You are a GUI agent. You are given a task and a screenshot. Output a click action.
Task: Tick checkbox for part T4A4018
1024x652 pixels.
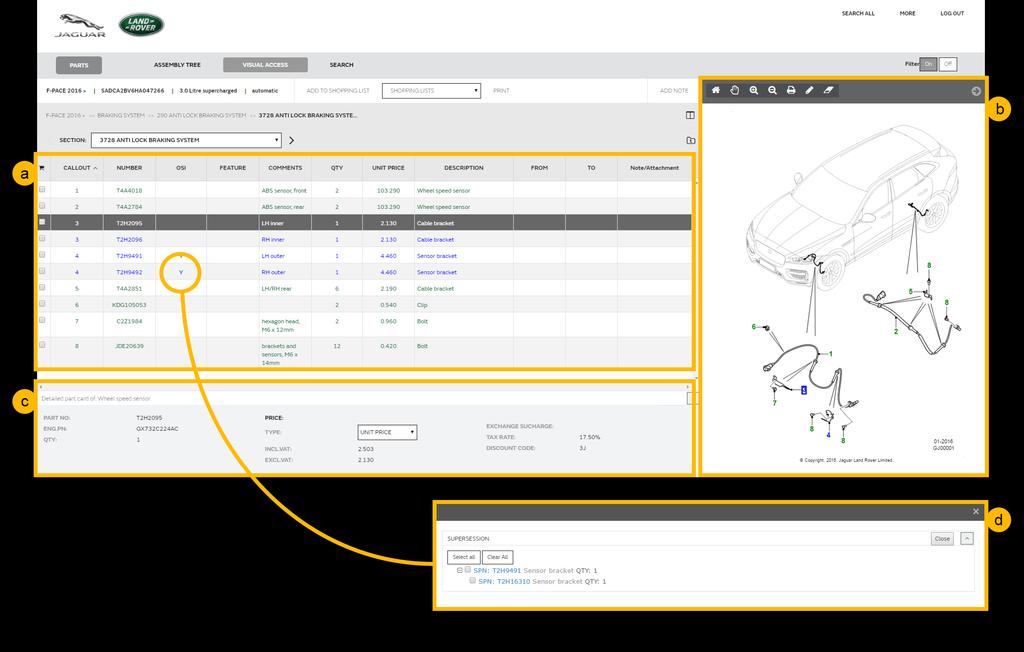pyautogui.click(x=42, y=189)
